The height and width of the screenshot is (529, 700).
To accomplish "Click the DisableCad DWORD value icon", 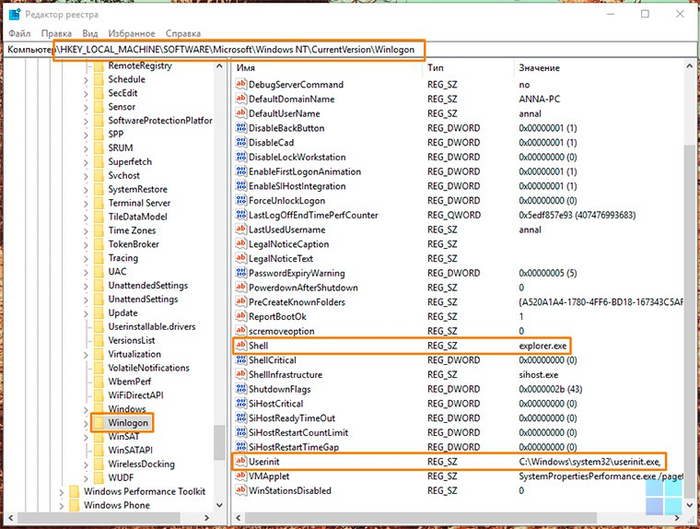I will [240, 143].
